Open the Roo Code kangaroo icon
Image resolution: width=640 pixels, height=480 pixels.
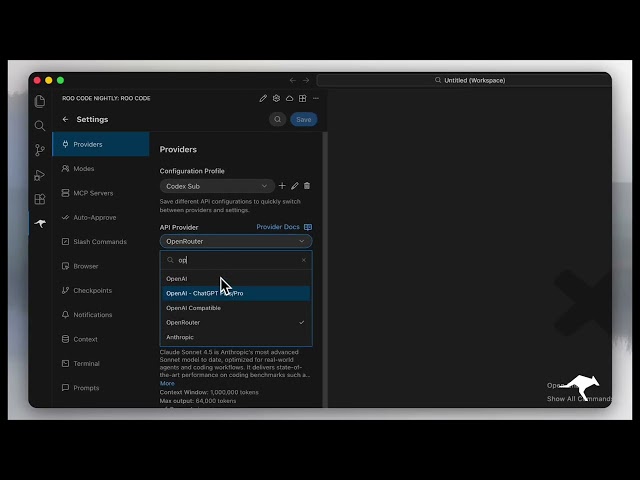40,223
